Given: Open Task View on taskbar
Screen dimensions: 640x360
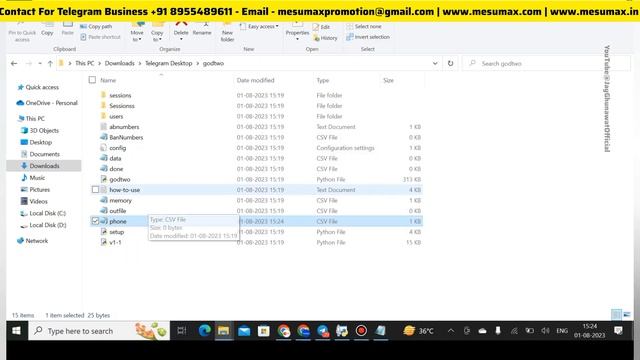Looking at the screenshot, I should tap(182, 331).
